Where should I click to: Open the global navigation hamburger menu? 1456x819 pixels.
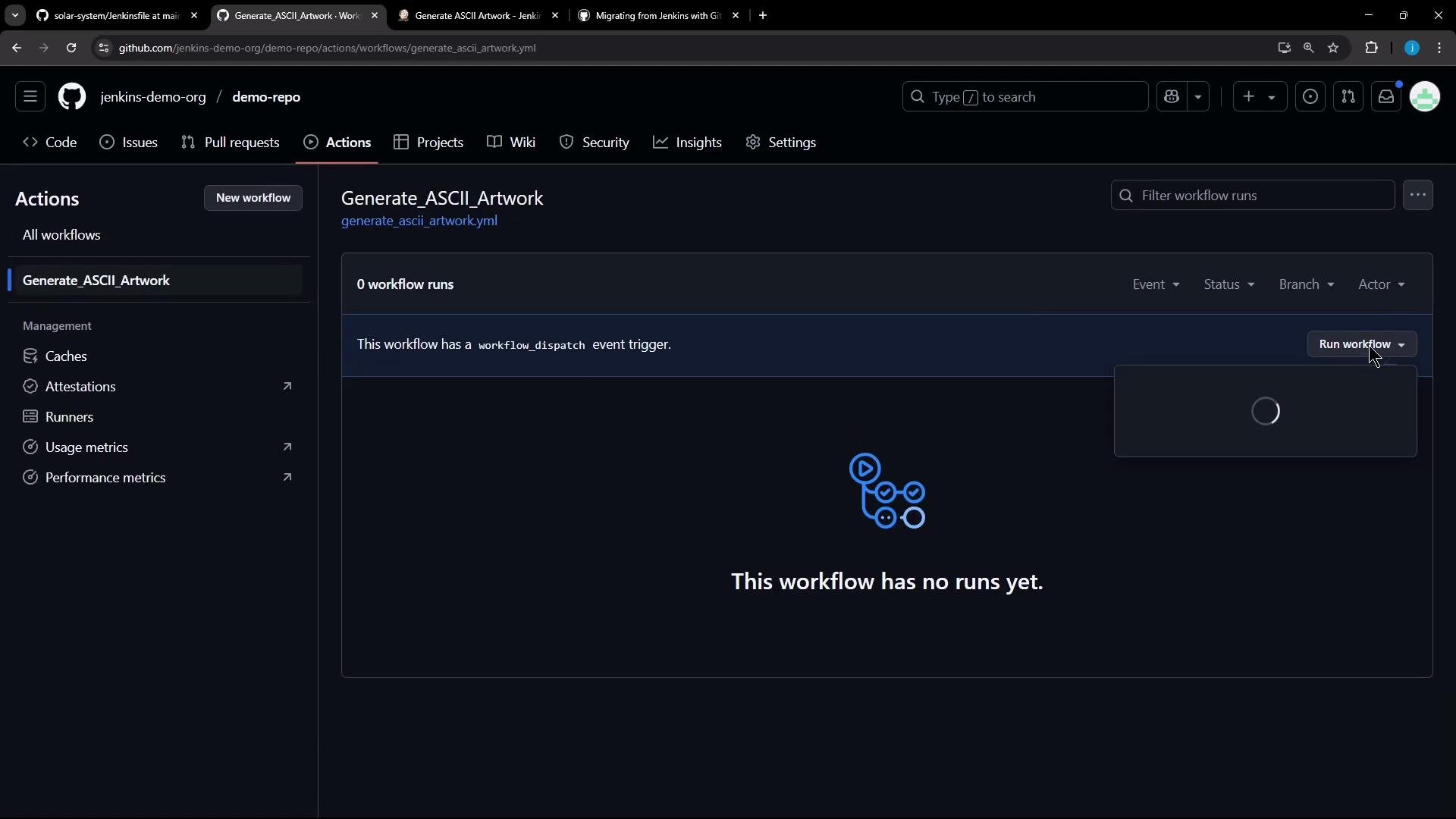[x=30, y=97]
